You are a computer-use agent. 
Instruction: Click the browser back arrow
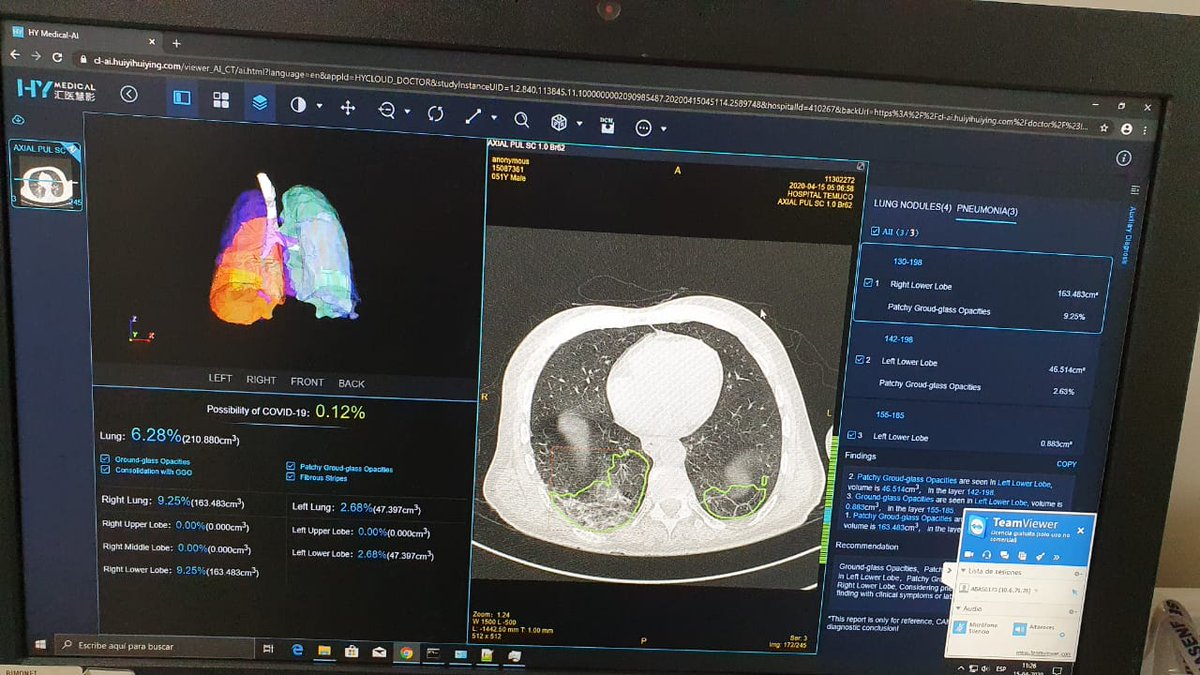(15, 54)
